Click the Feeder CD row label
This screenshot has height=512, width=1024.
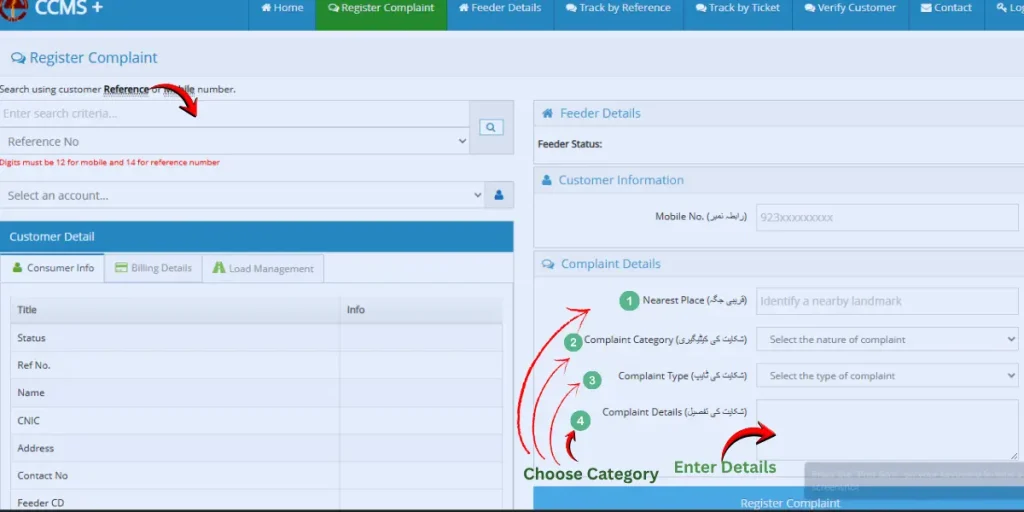pos(40,503)
